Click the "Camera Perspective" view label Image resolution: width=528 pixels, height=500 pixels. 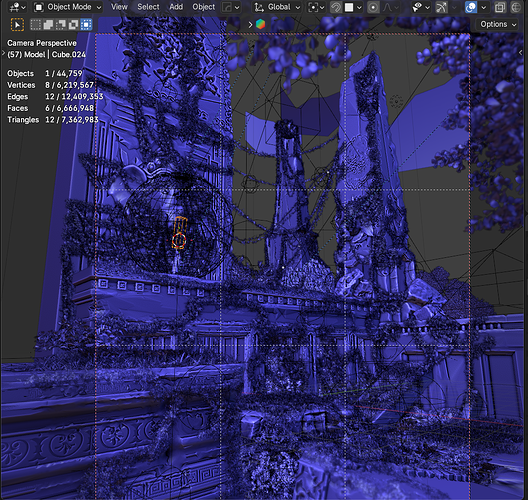[x=42, y=43]
